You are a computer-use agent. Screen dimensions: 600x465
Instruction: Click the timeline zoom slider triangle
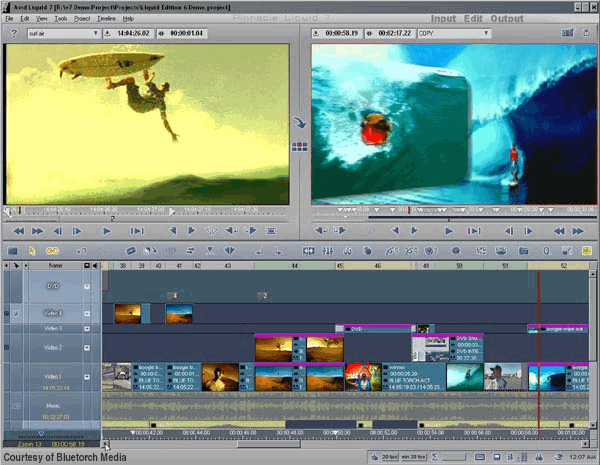pos(40,433)
